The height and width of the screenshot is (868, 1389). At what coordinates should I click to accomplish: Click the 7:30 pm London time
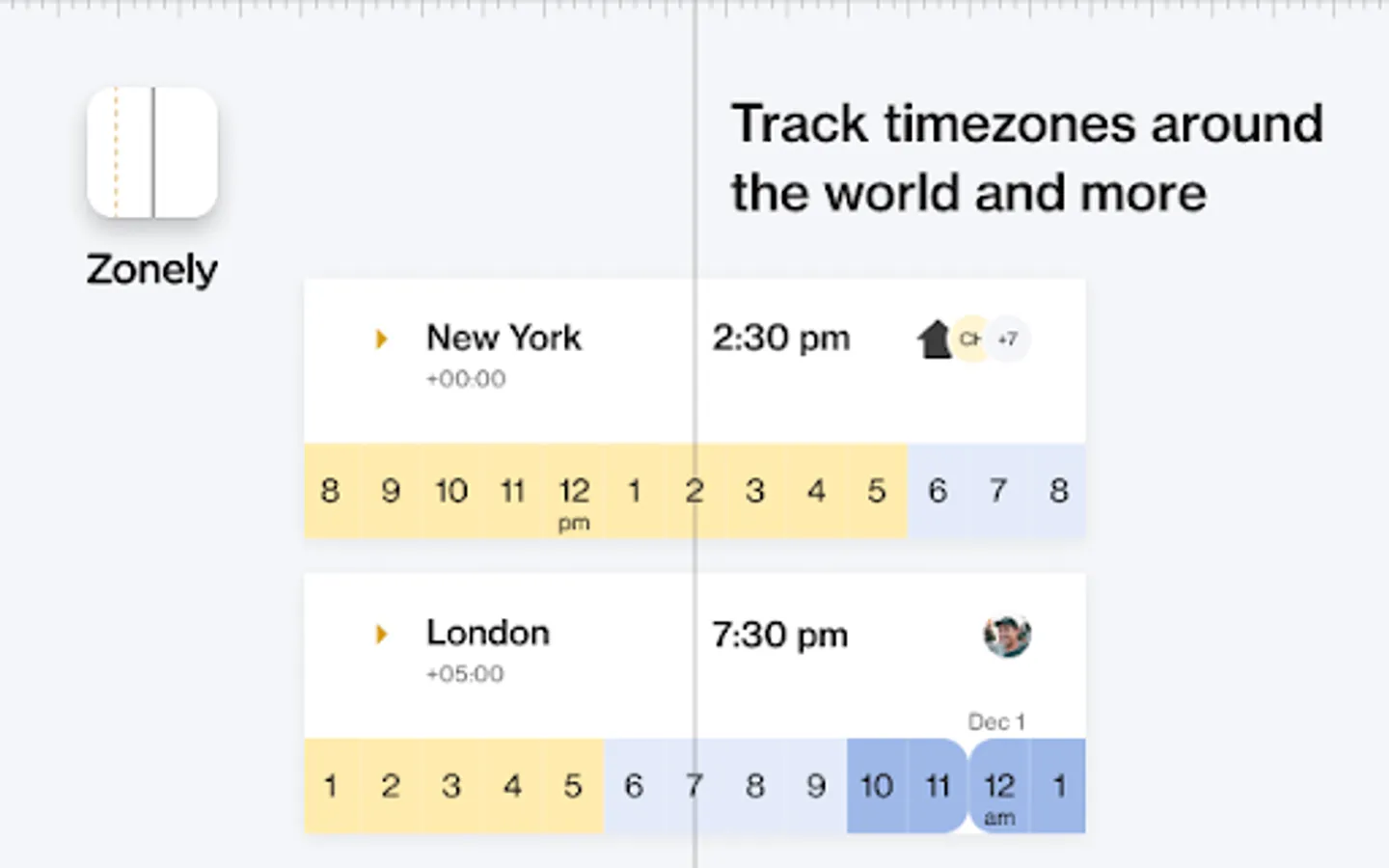click(780, 635)
